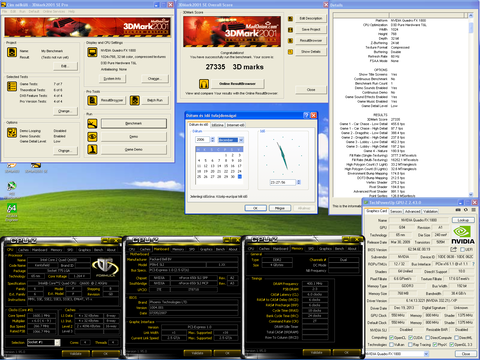Click the time input field under the clock
The image size is (480, 360).
click(283, 182)
